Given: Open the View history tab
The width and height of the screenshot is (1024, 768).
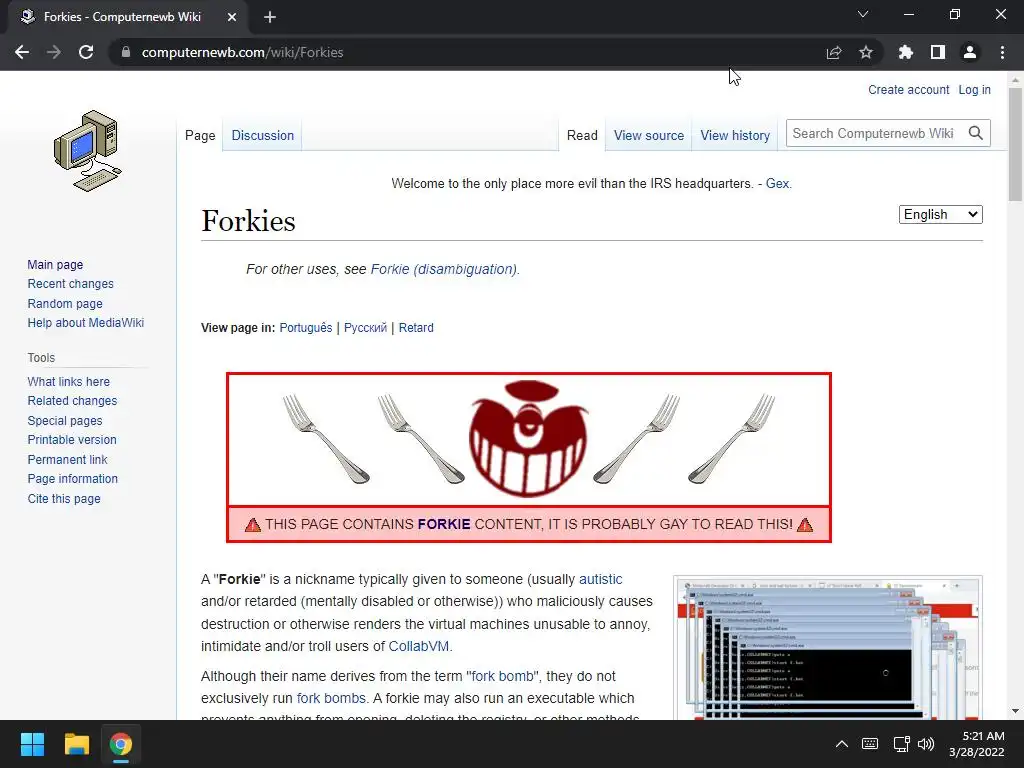Looking at the screenshot, I should [735, 135].
